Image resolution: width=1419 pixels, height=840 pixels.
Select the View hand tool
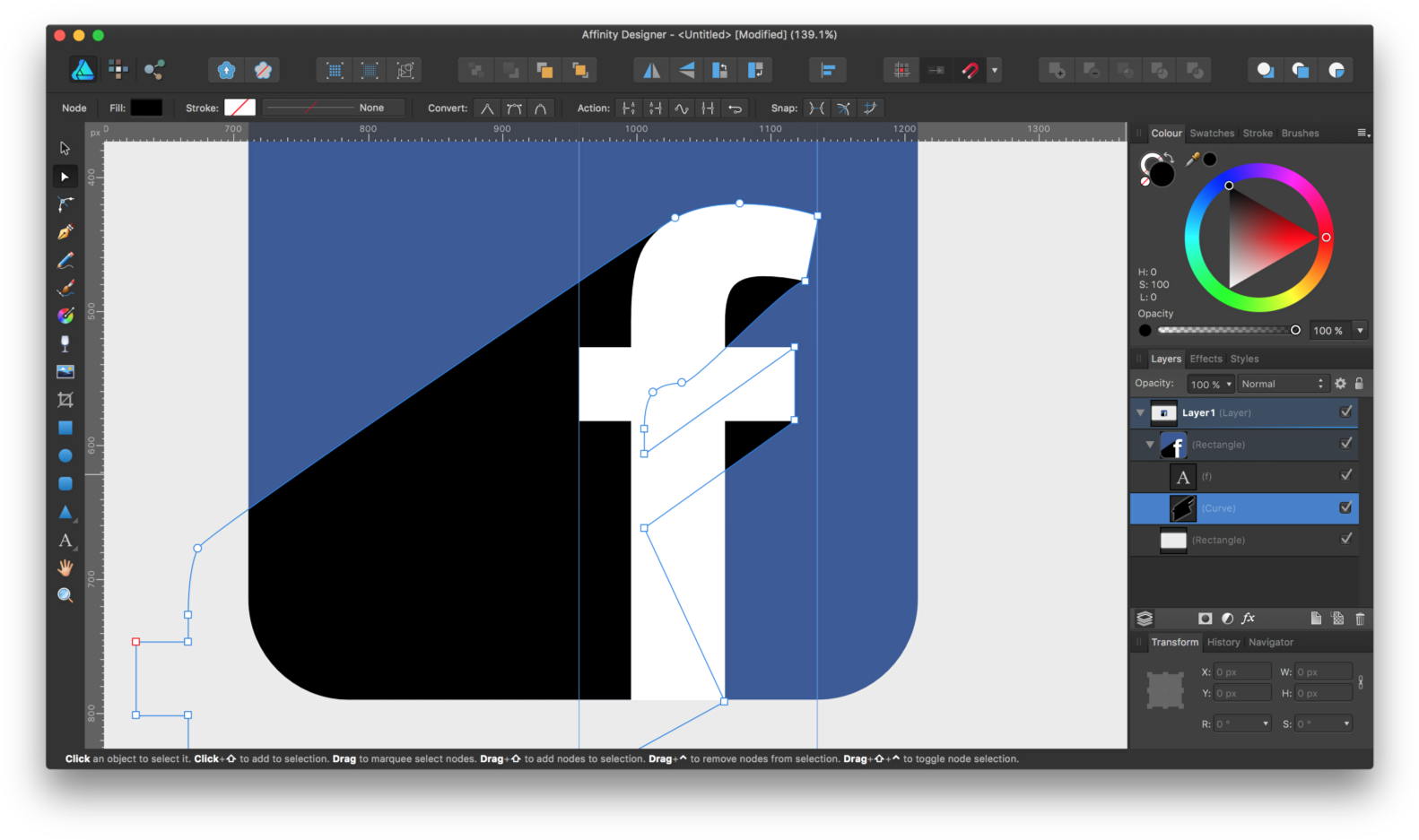pyautogui.click(x=65, y=567)
